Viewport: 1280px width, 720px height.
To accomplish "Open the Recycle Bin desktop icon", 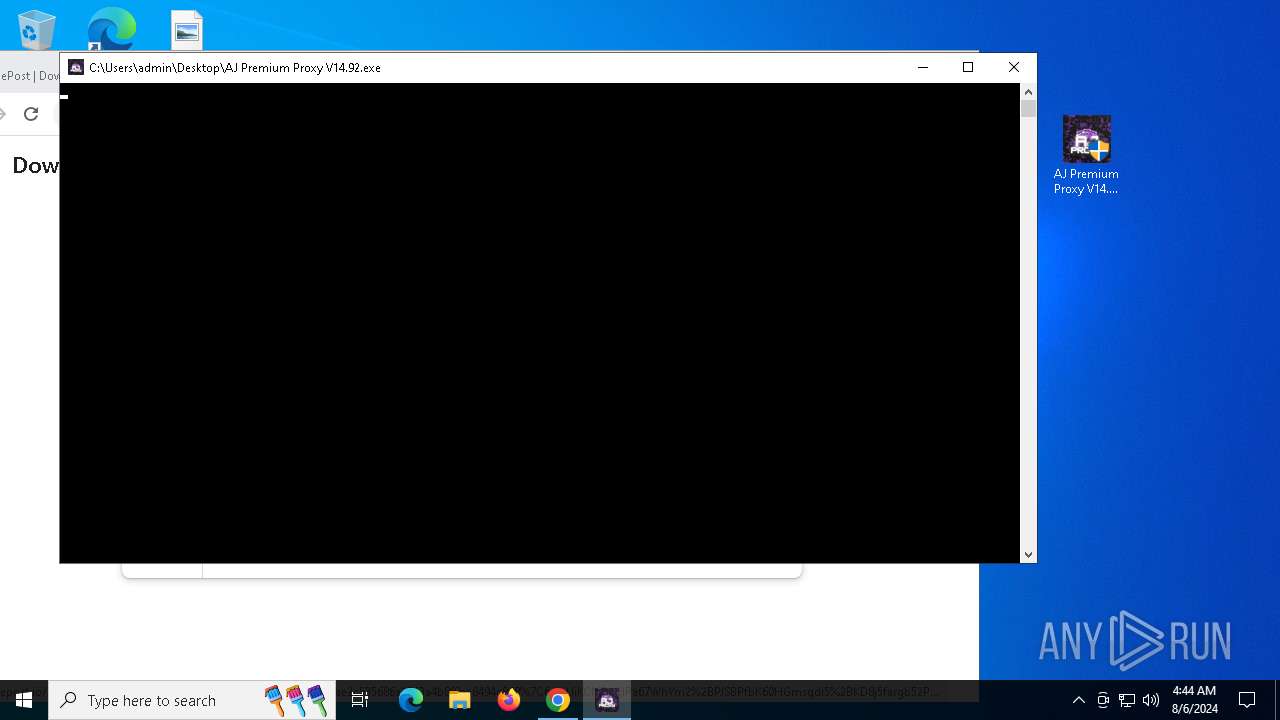I will pyautogui.click(x=36, y=29).
